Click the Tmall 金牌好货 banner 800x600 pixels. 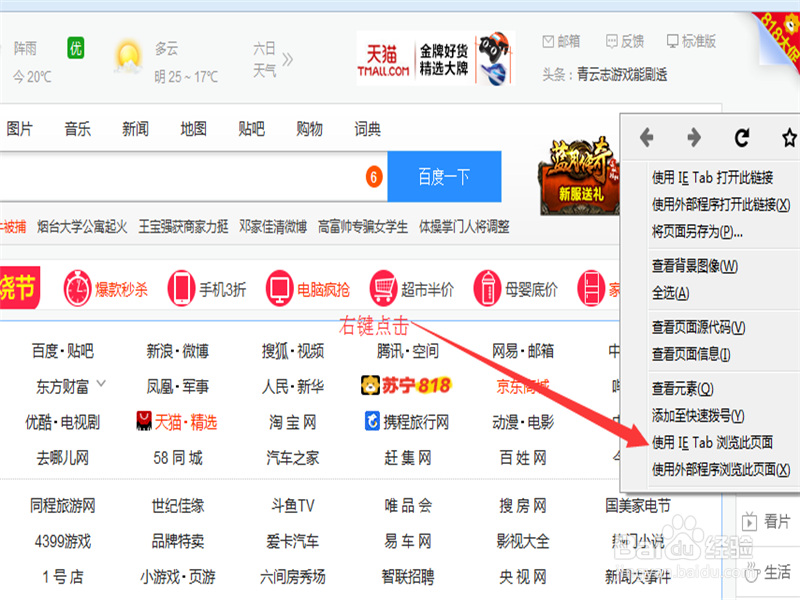[x=436, y=58]
